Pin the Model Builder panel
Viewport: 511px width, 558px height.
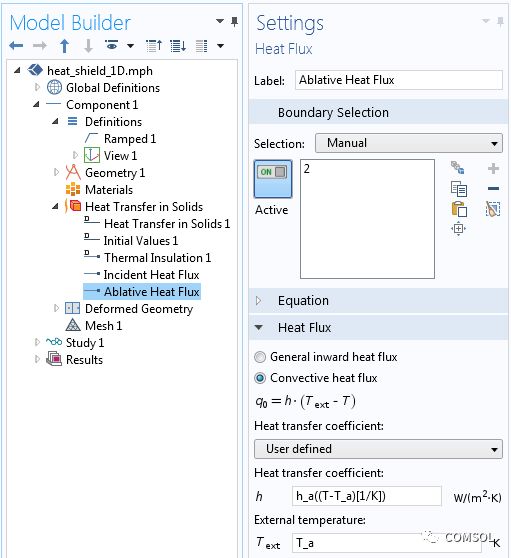234,22
